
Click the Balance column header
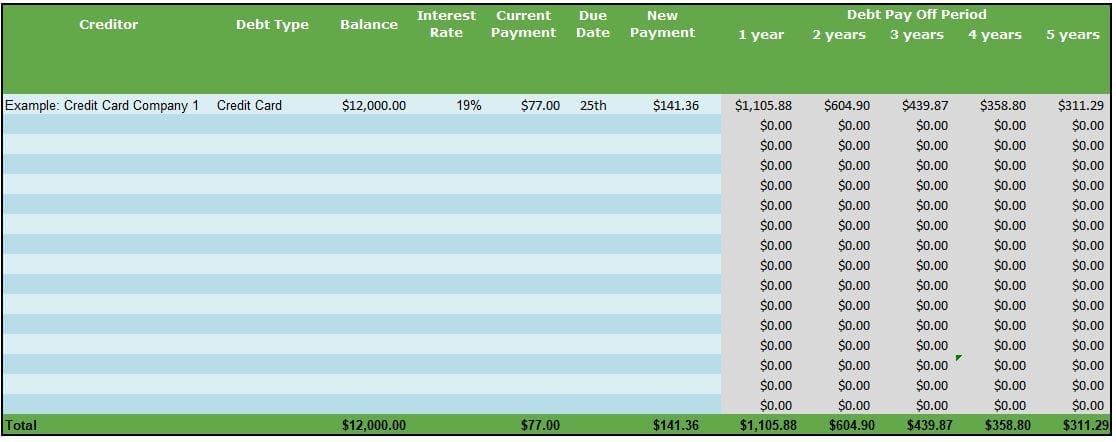(x=369, y=24)
